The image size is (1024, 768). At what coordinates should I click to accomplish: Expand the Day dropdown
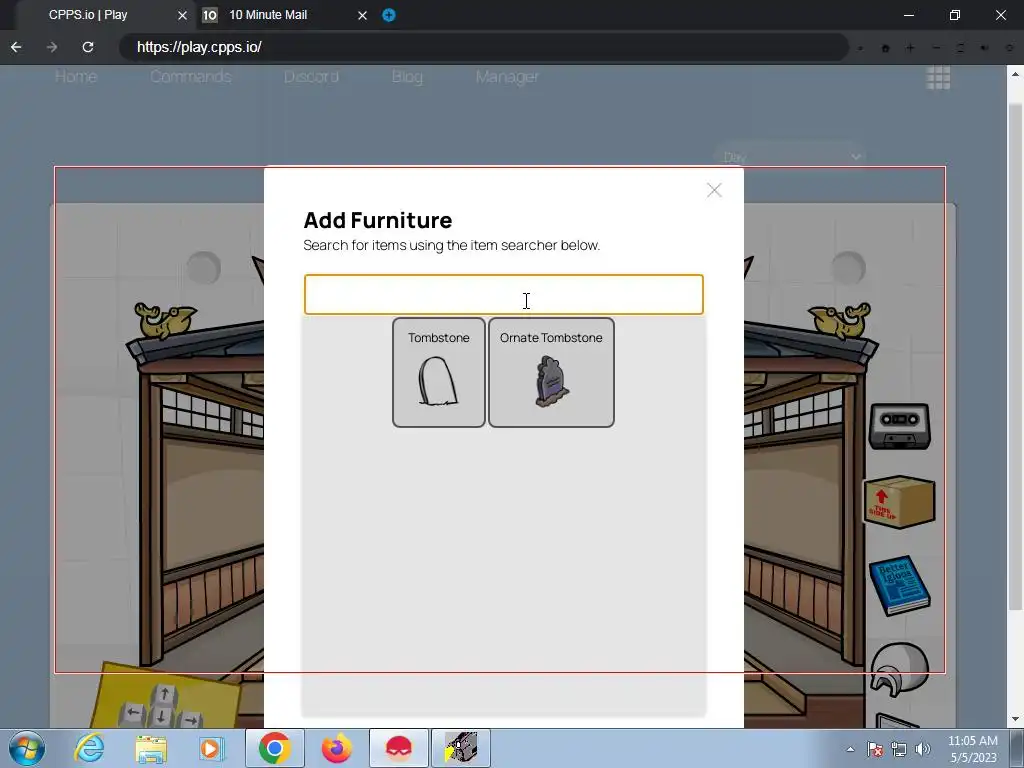(x=788, y=157)
